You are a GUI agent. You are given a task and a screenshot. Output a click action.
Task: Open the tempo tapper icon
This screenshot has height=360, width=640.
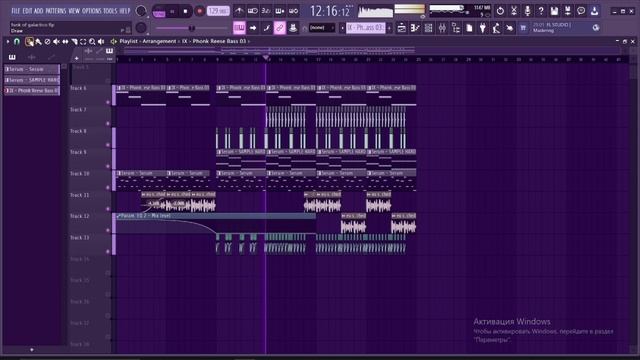click(496, 28)
